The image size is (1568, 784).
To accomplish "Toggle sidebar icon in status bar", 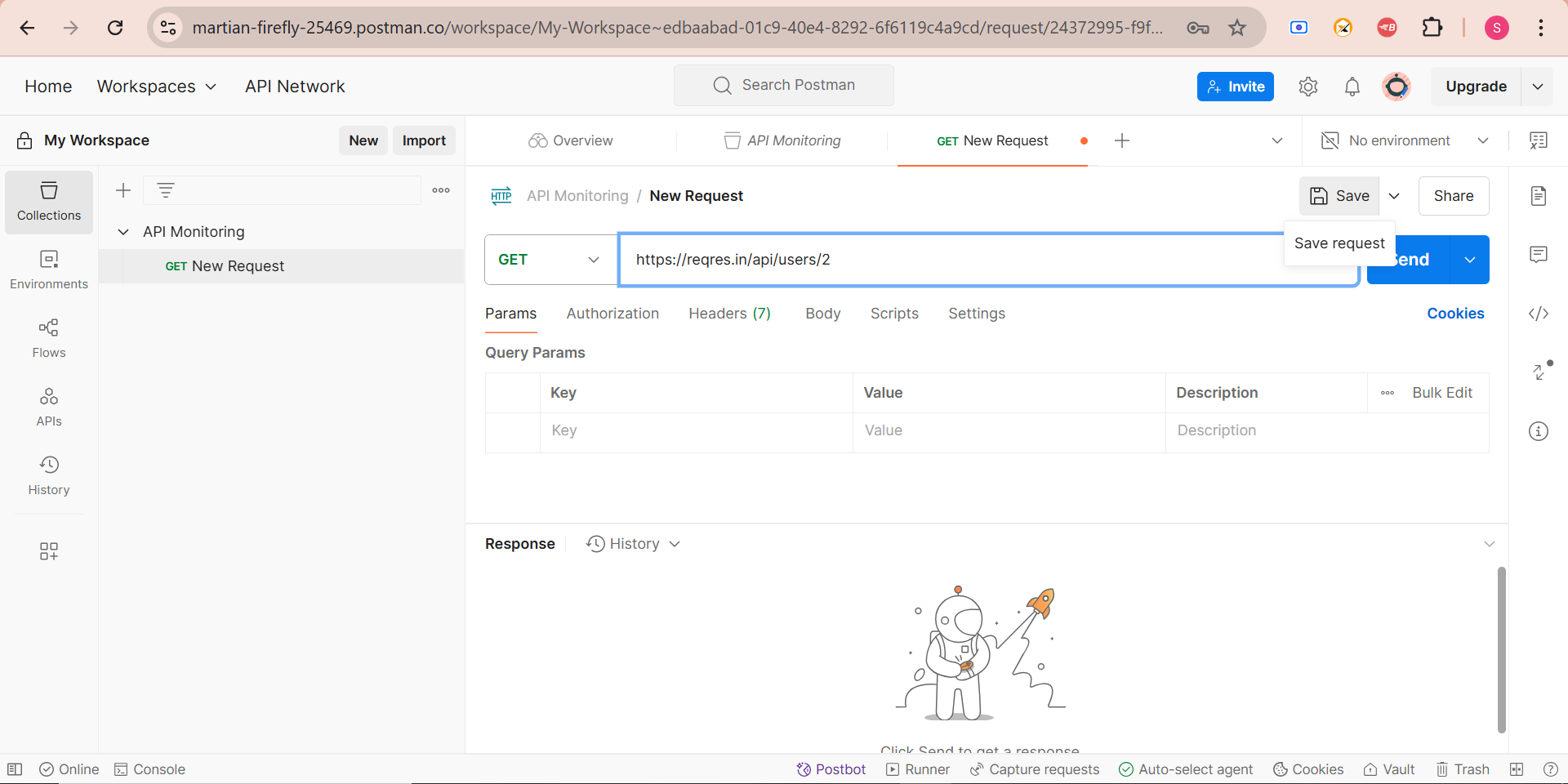I will (x=15, y=769).
